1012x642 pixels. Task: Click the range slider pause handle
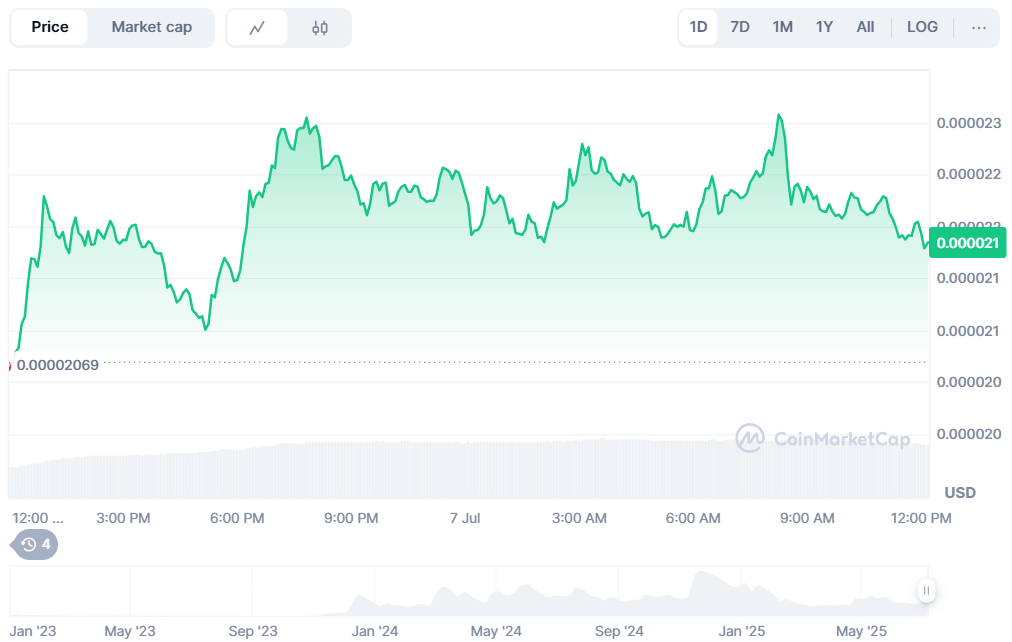click(x=927, y=591)
